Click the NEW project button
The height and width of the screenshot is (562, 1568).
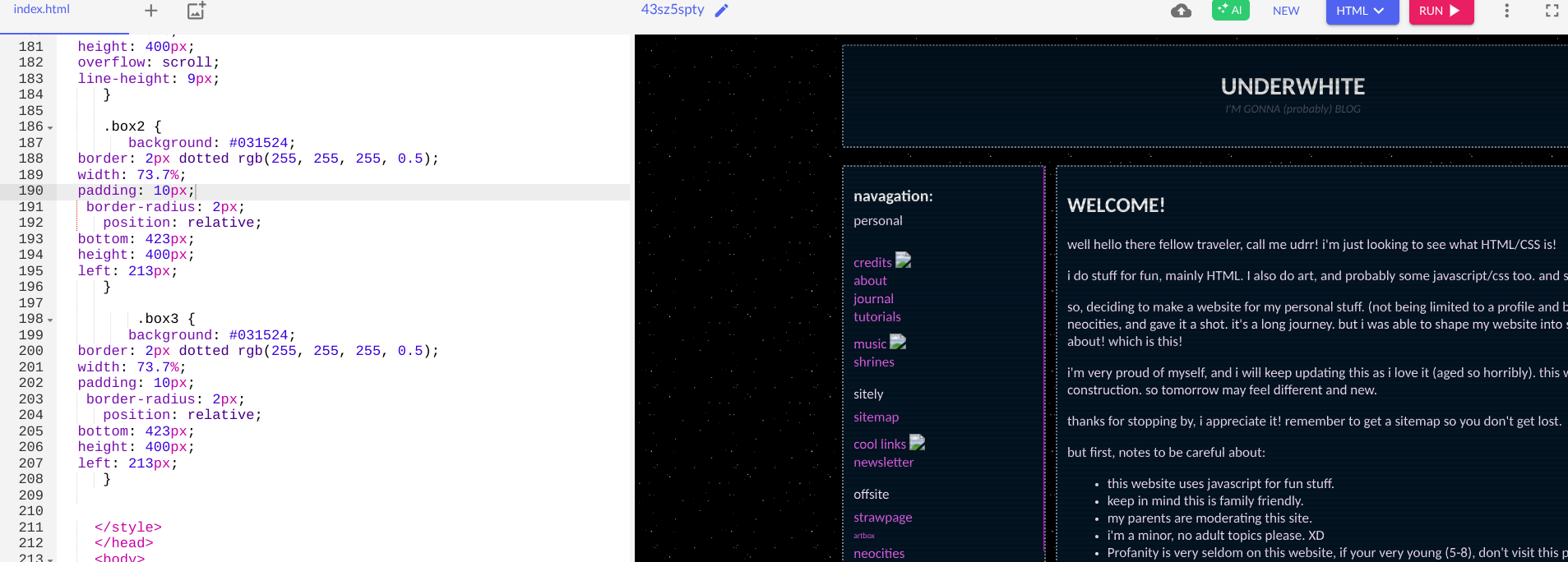(1286, 11)
